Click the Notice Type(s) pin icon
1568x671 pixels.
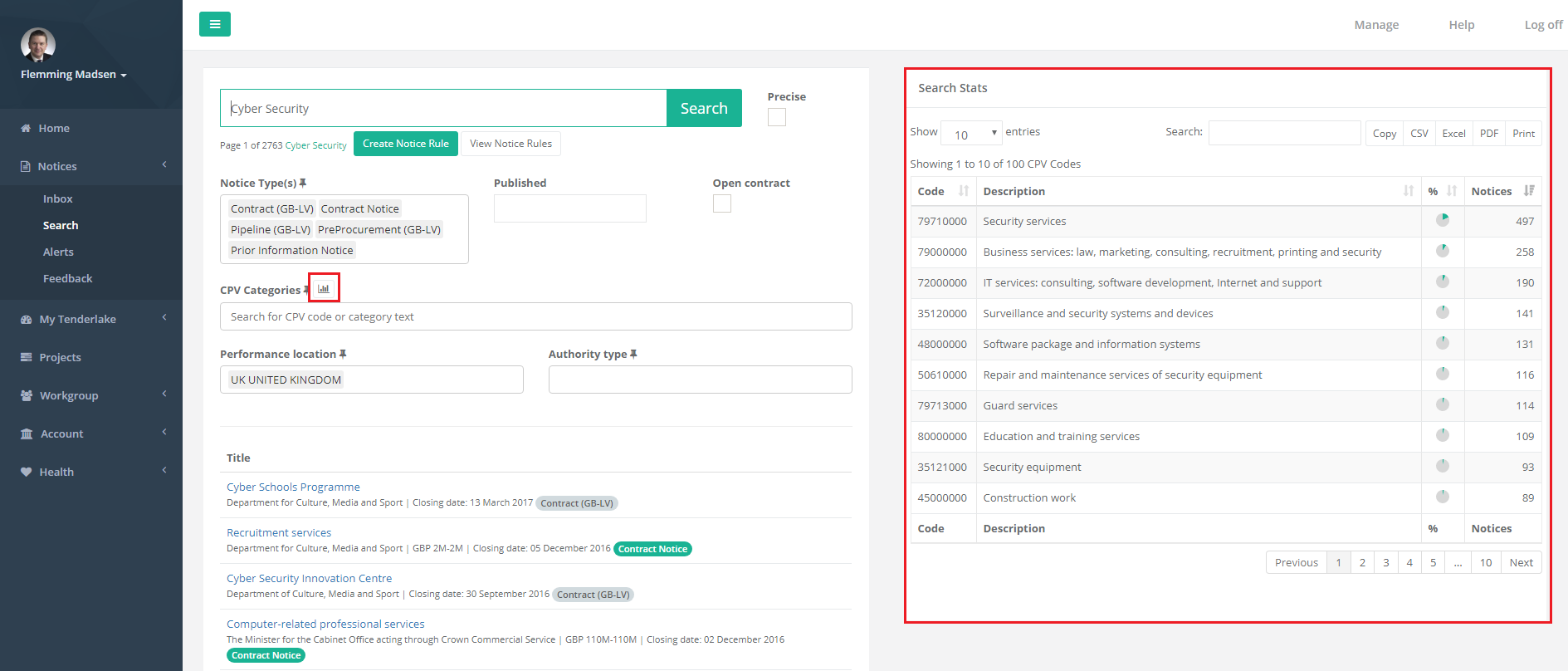coord(303,183)
